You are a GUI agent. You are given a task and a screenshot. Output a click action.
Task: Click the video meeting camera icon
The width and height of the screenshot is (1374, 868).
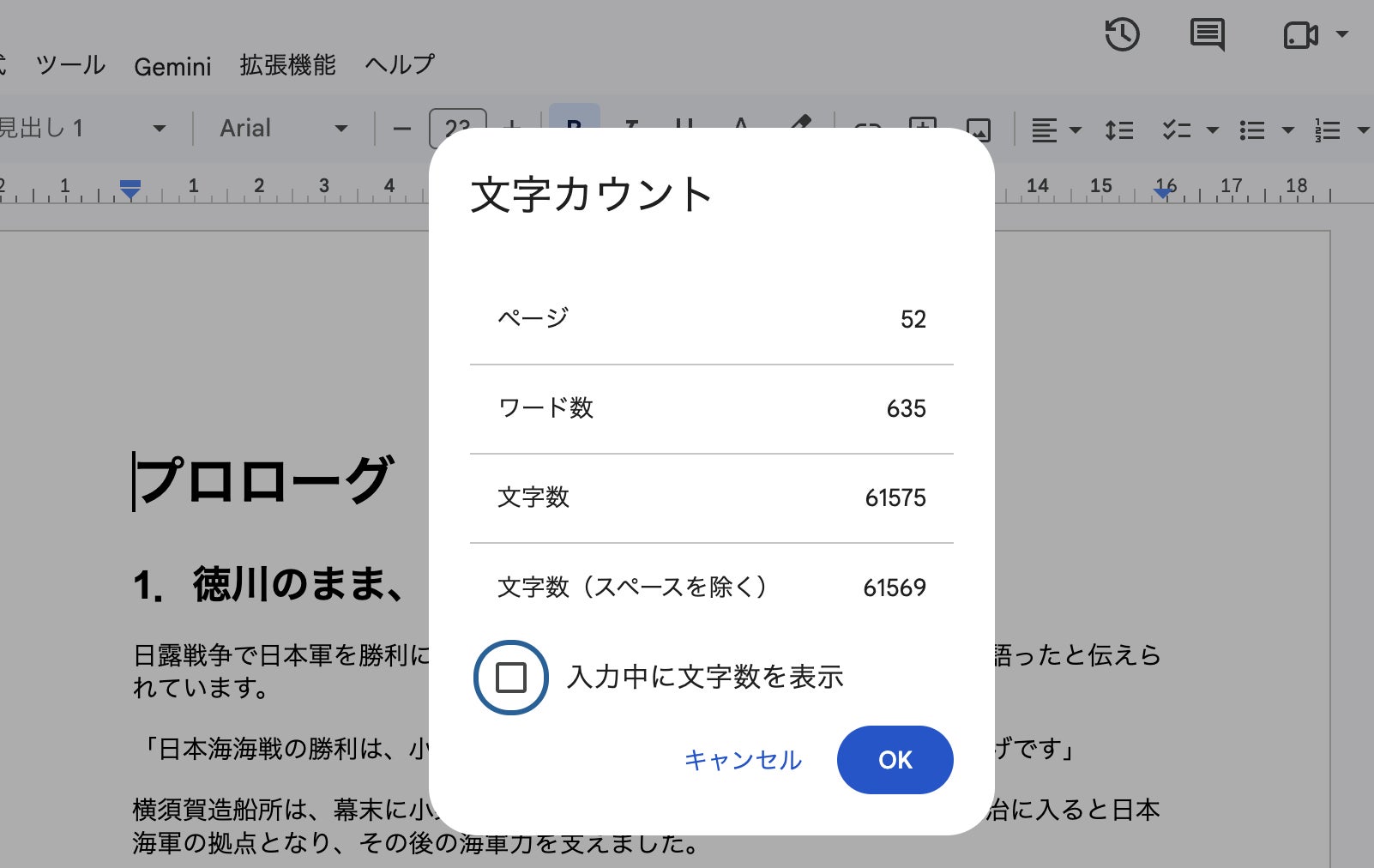(1300, 35)
